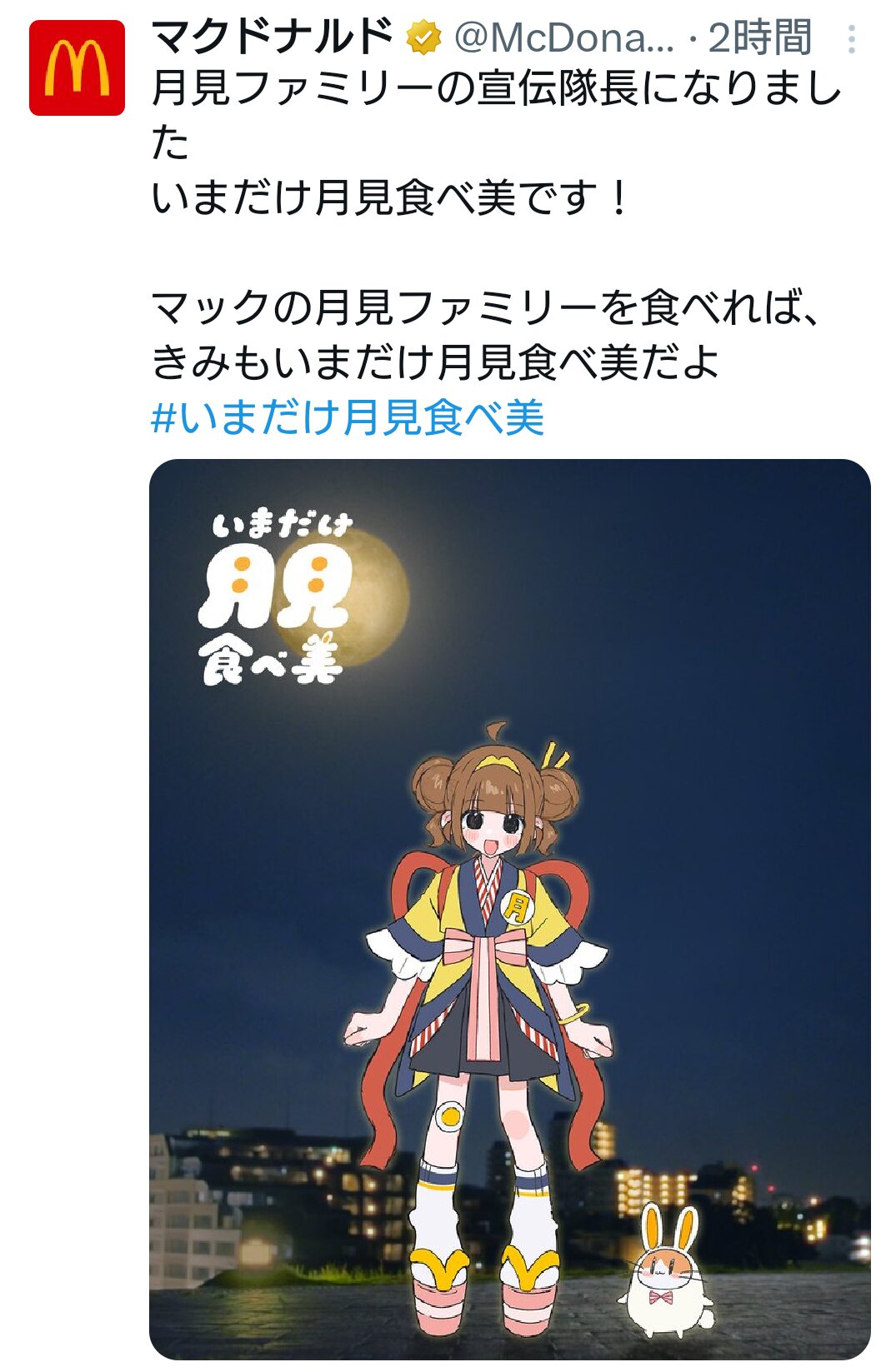Click the マクドナルド display name

(273, 37)
